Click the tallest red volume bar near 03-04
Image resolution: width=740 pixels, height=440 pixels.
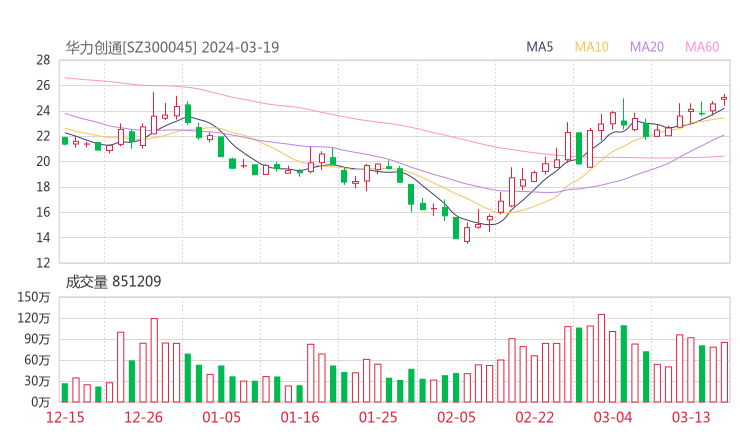(601, 358)
